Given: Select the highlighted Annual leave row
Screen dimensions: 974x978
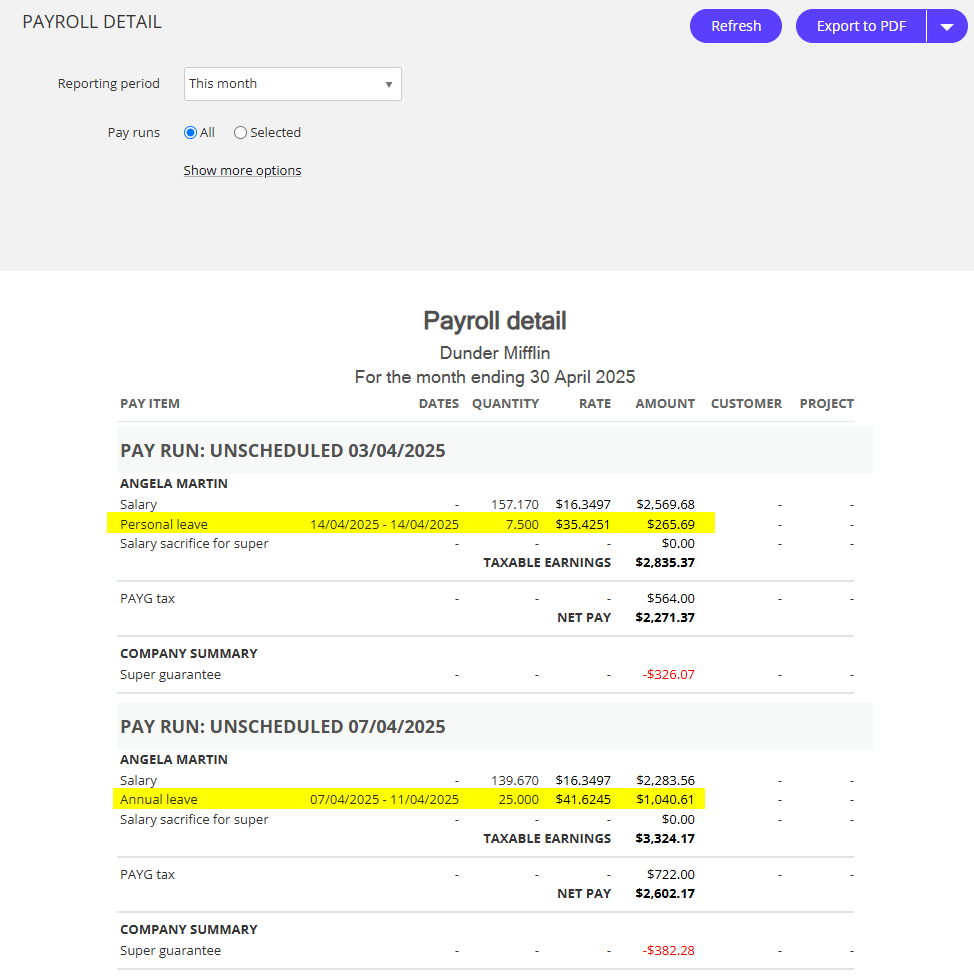Looking at the screenshot, I should pos(405,800).
